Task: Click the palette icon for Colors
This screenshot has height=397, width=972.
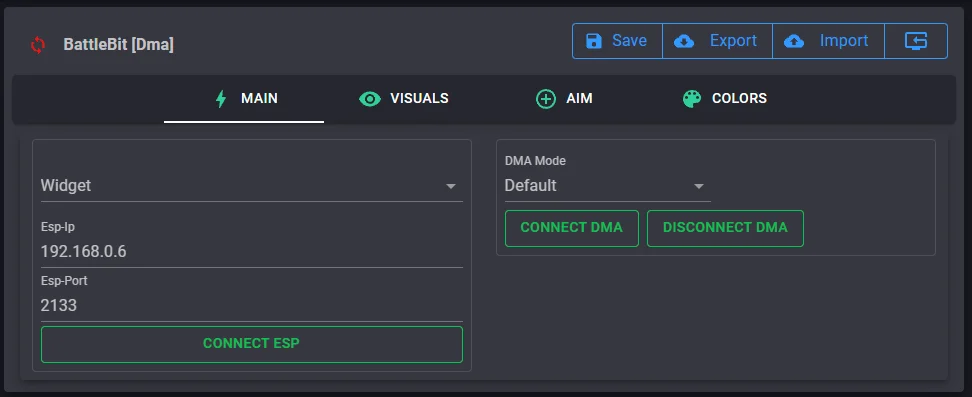Action: [692, 99]
